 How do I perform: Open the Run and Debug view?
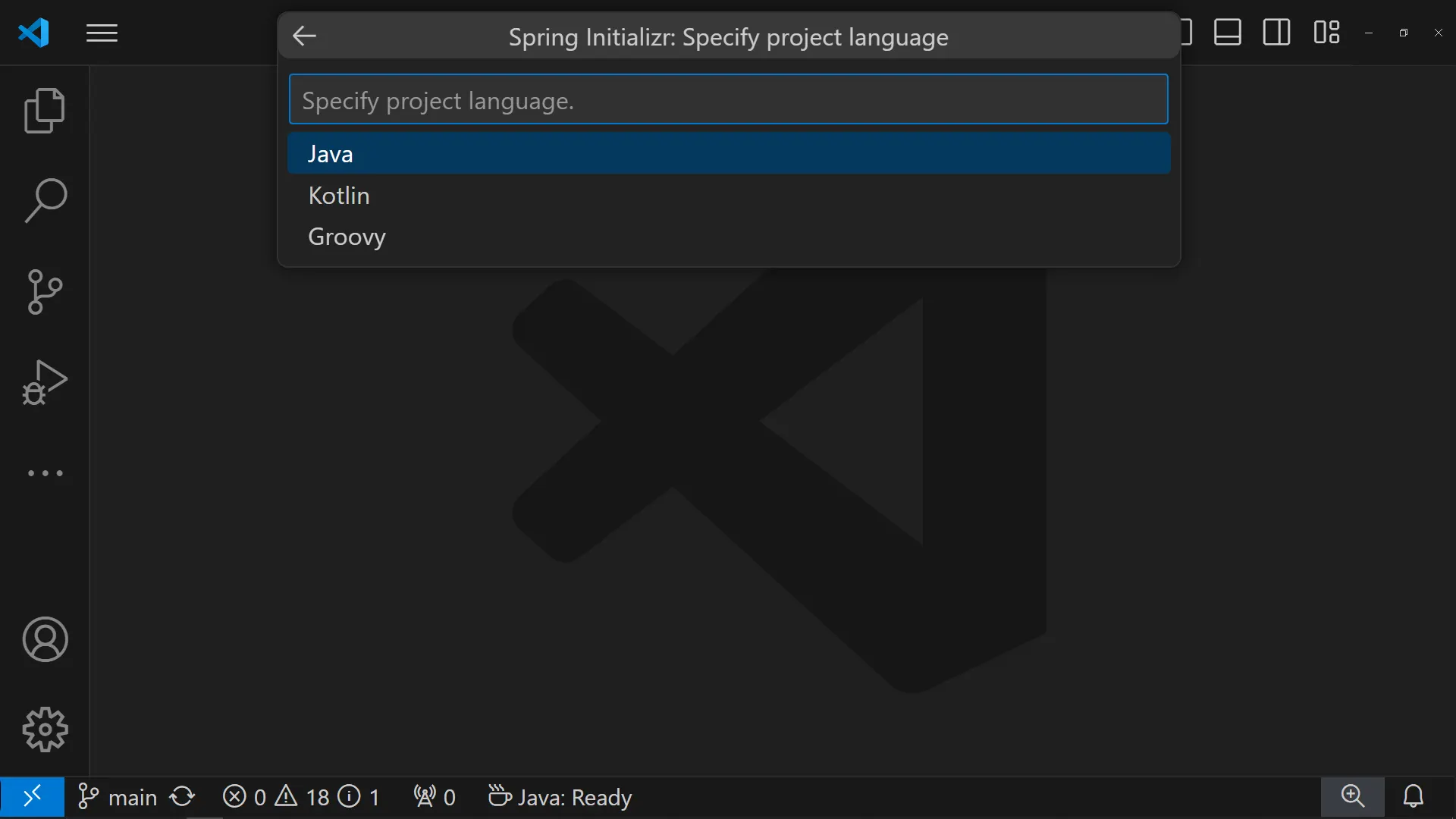(45, 382)
